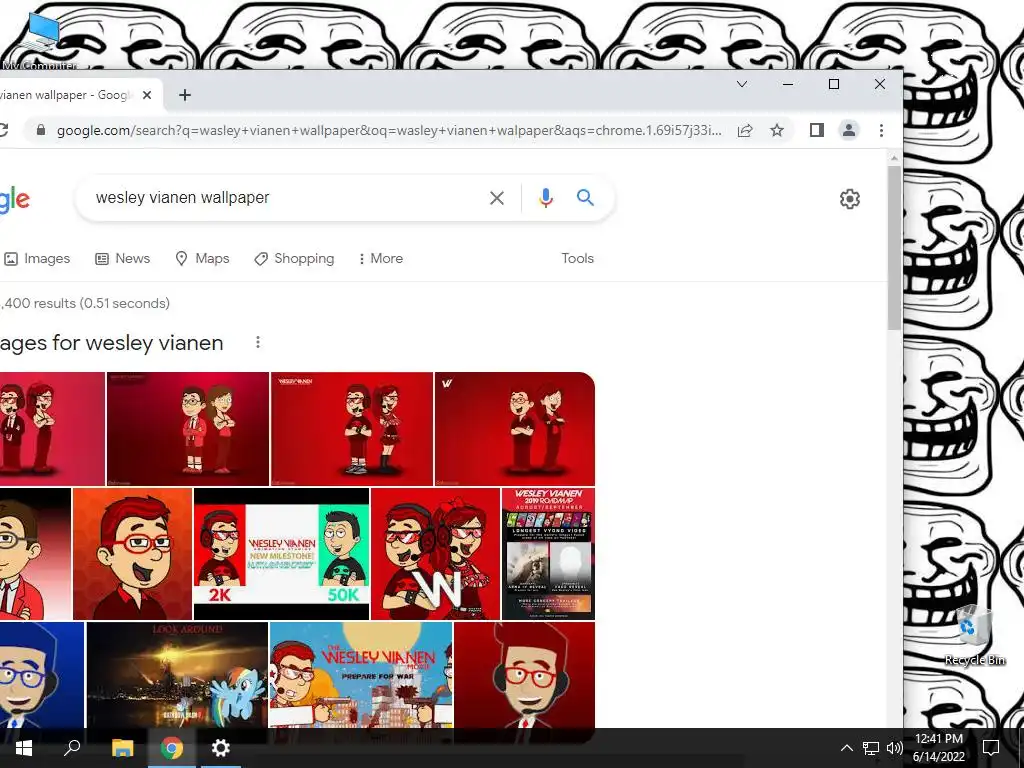Start voice search with microphone icon
The image size is (1024, 768).
[546, 198]
